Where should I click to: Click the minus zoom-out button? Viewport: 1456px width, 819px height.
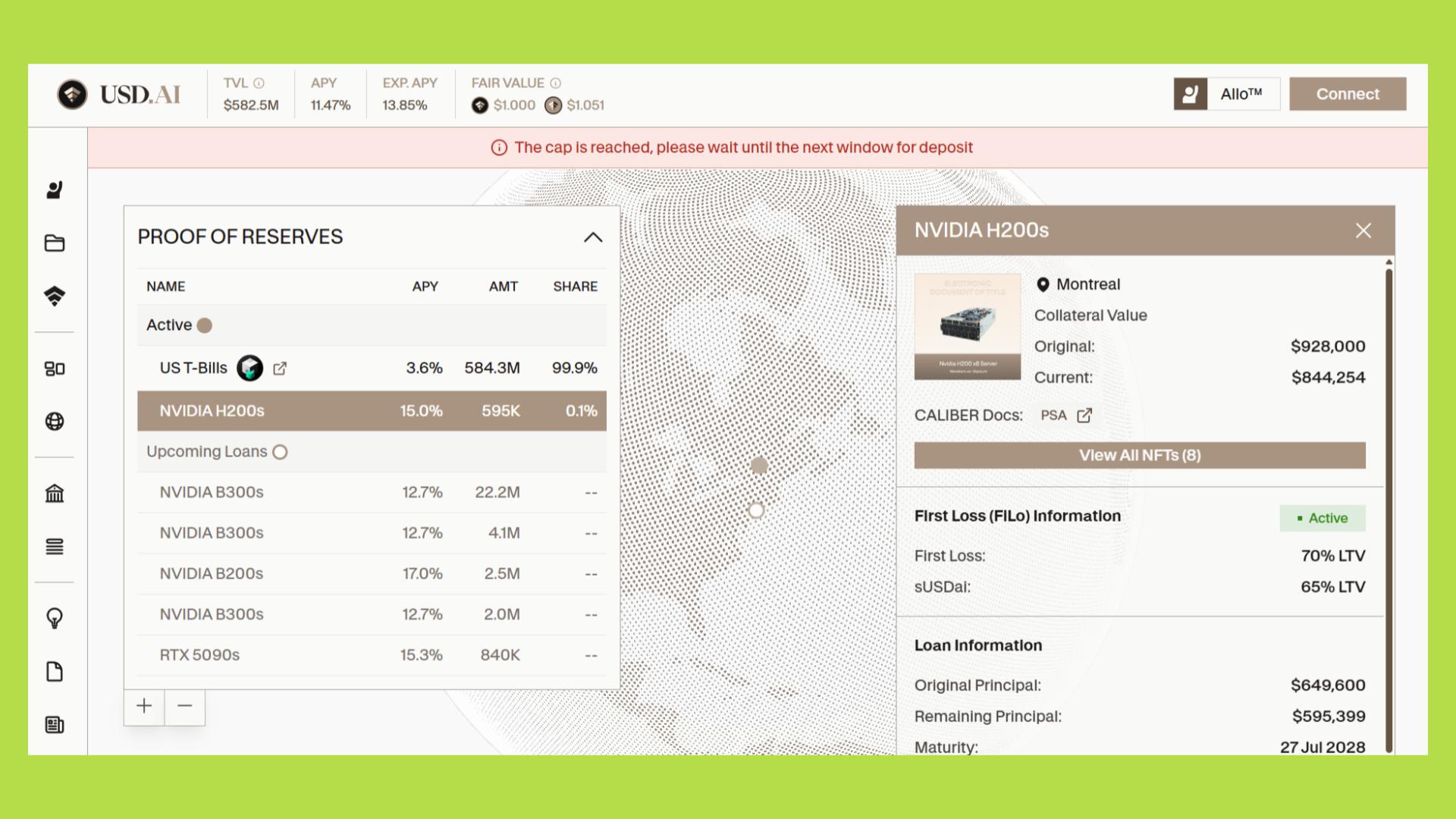coord(185,706)
